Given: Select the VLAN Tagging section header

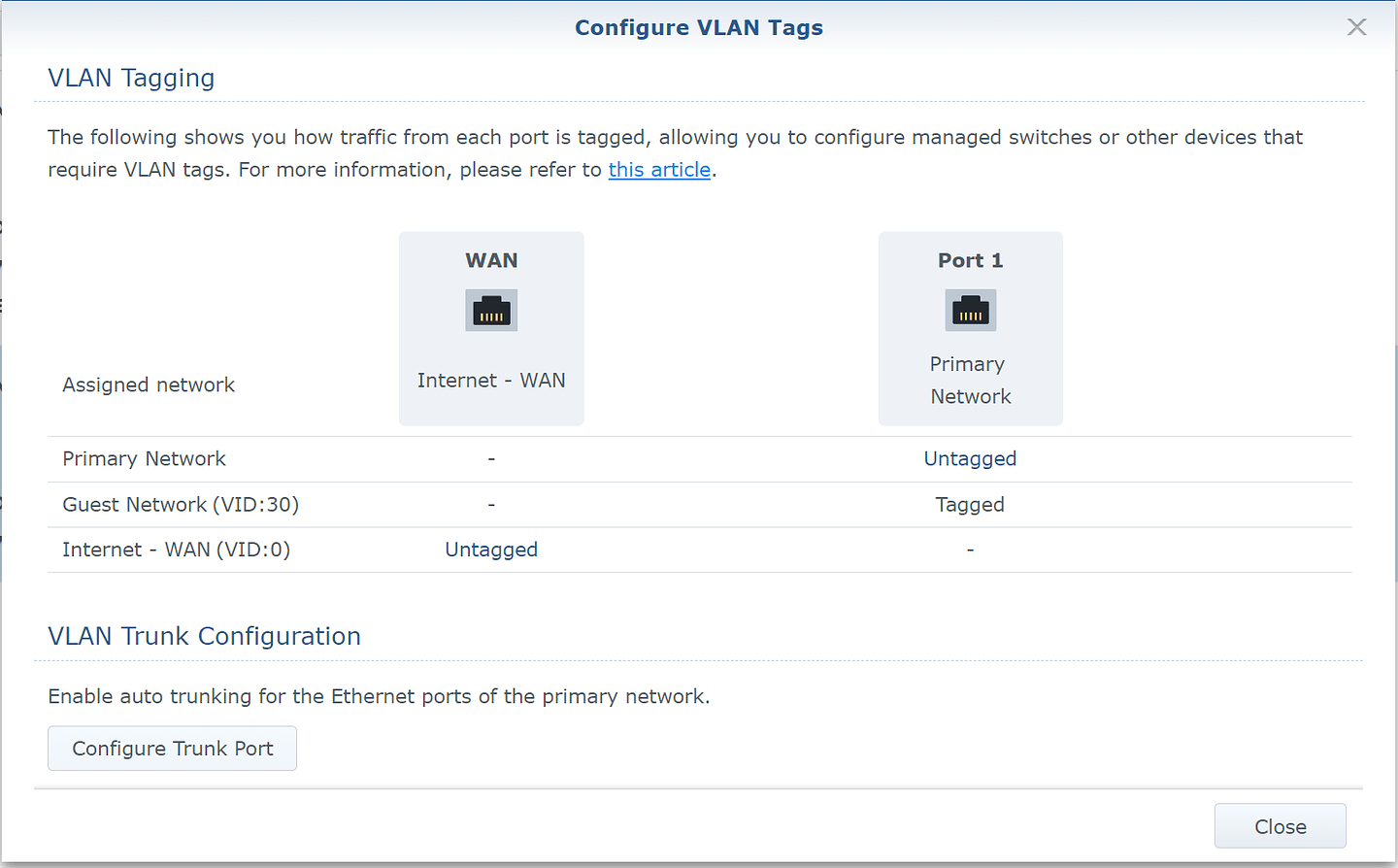Looking at the screenshot, I should click(131, 78).
